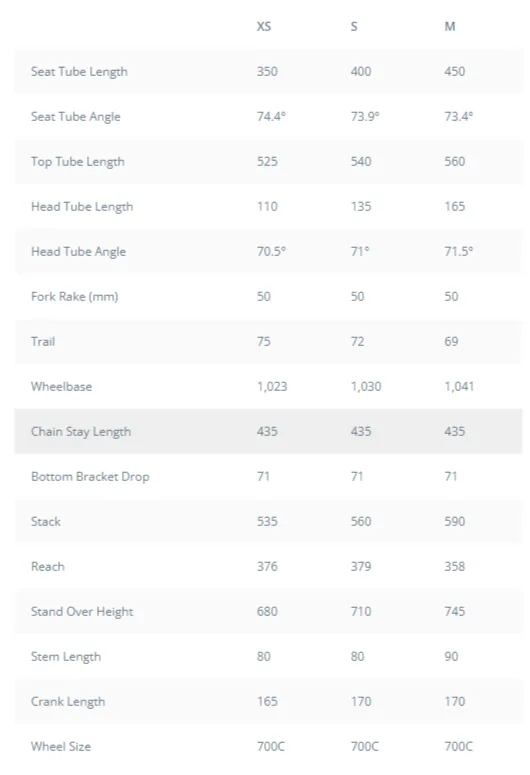Click the Wheelbase row label
Viewport: 530px width, 775px height.
coord(61,387)
